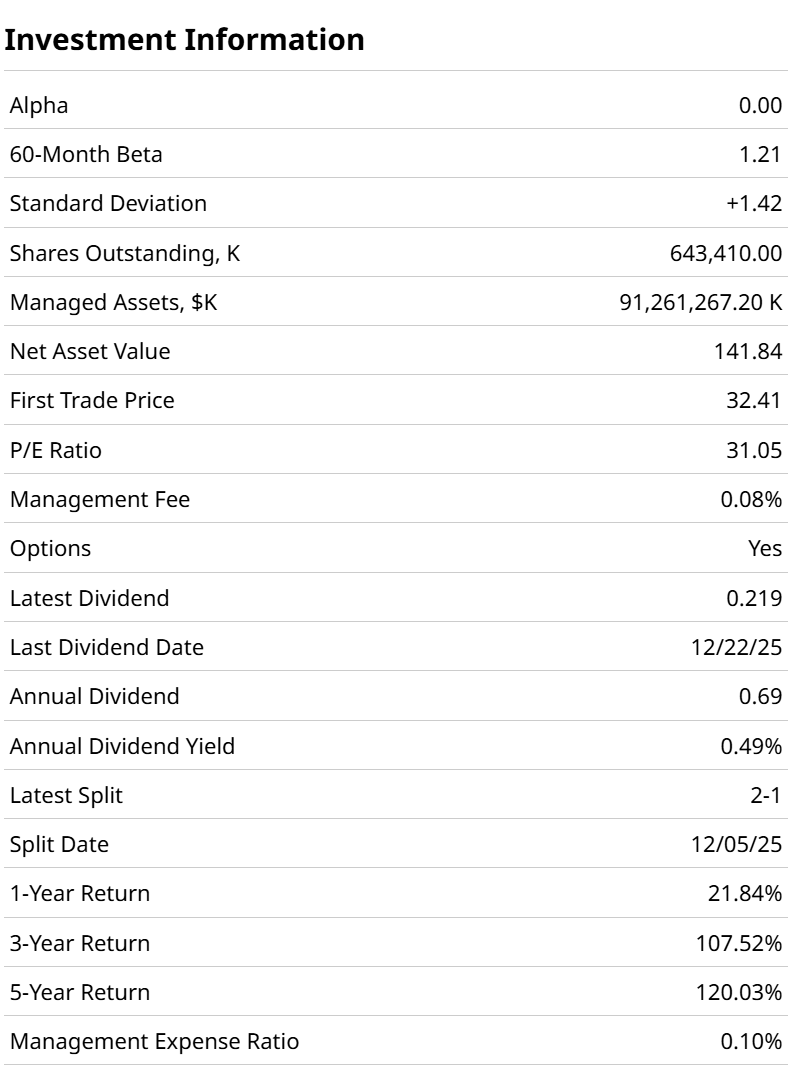Viewport: 808px width, 1067px height.
Task: Select the Annual Dividend label
Action: click(x=95, y=696)
